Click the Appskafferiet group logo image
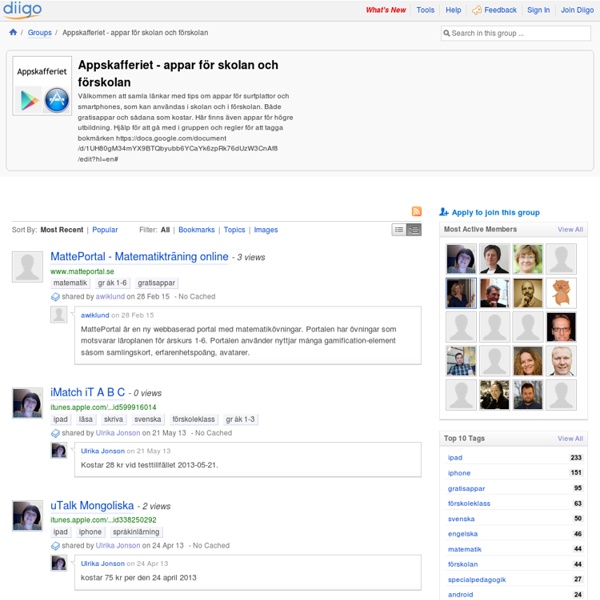This screenshot has width=600, height=600. click(42, 86)
